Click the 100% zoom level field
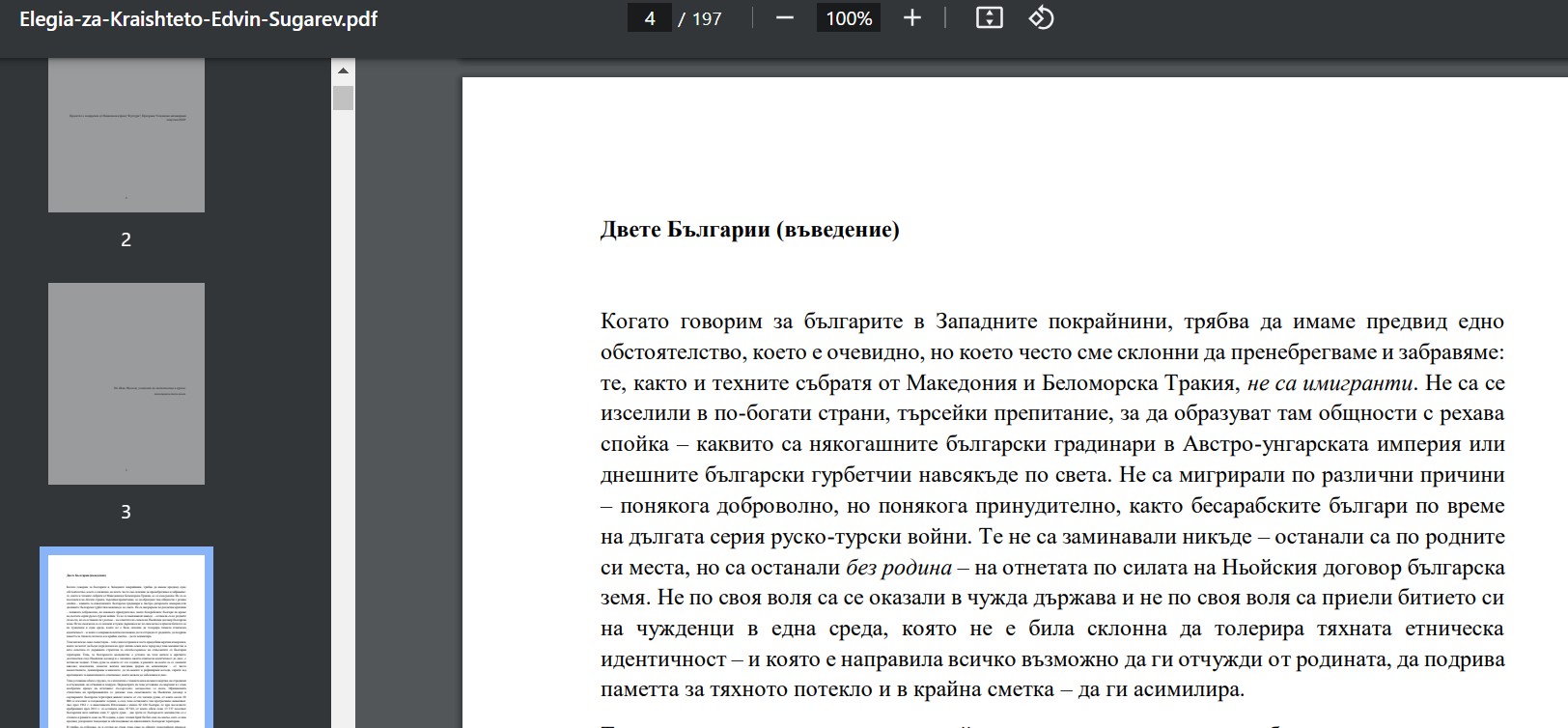Image resolution: width=1568 pixels, height=728 pixels. pos(849,18)
